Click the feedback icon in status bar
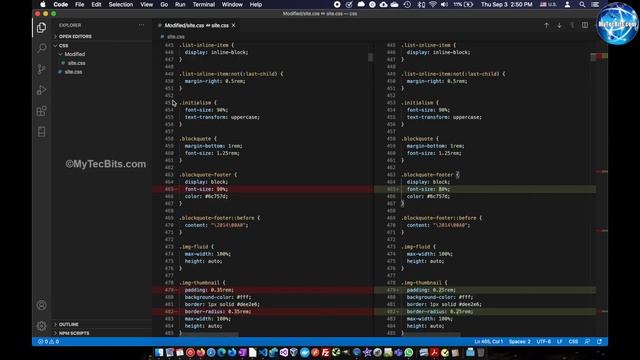Screen dimensions: 640x360 [587, 342]
